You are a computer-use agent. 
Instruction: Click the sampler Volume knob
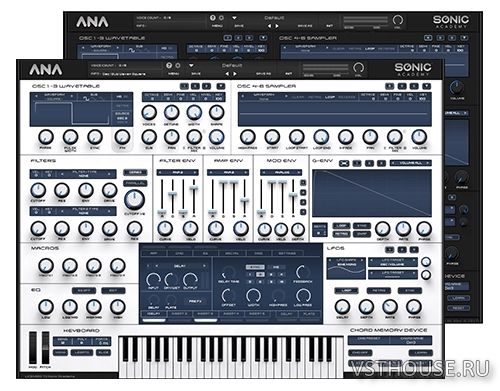point(419,137)
